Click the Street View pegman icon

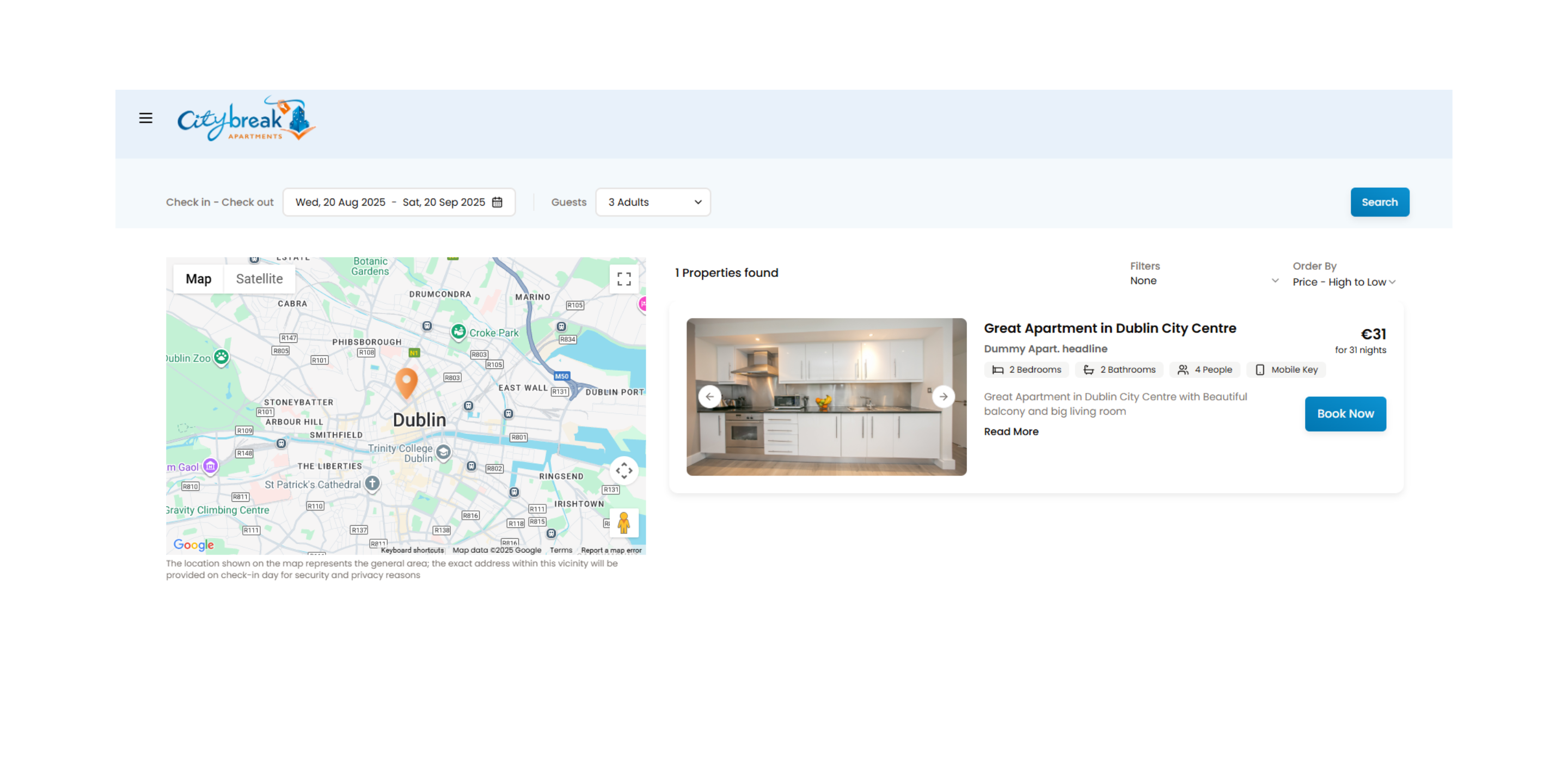click(623, 522)
